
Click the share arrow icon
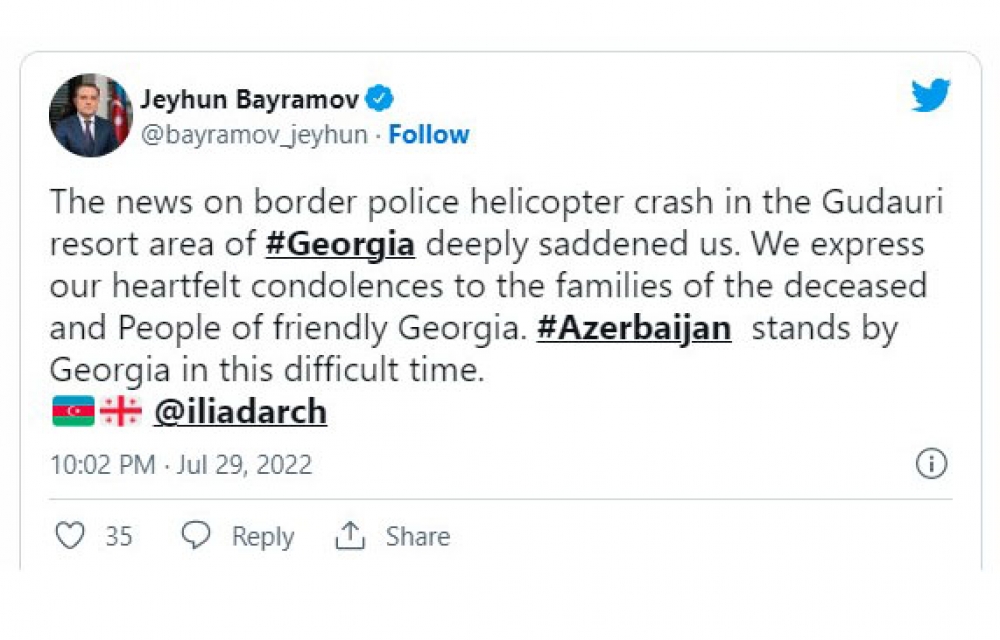[x=350, y=536]
